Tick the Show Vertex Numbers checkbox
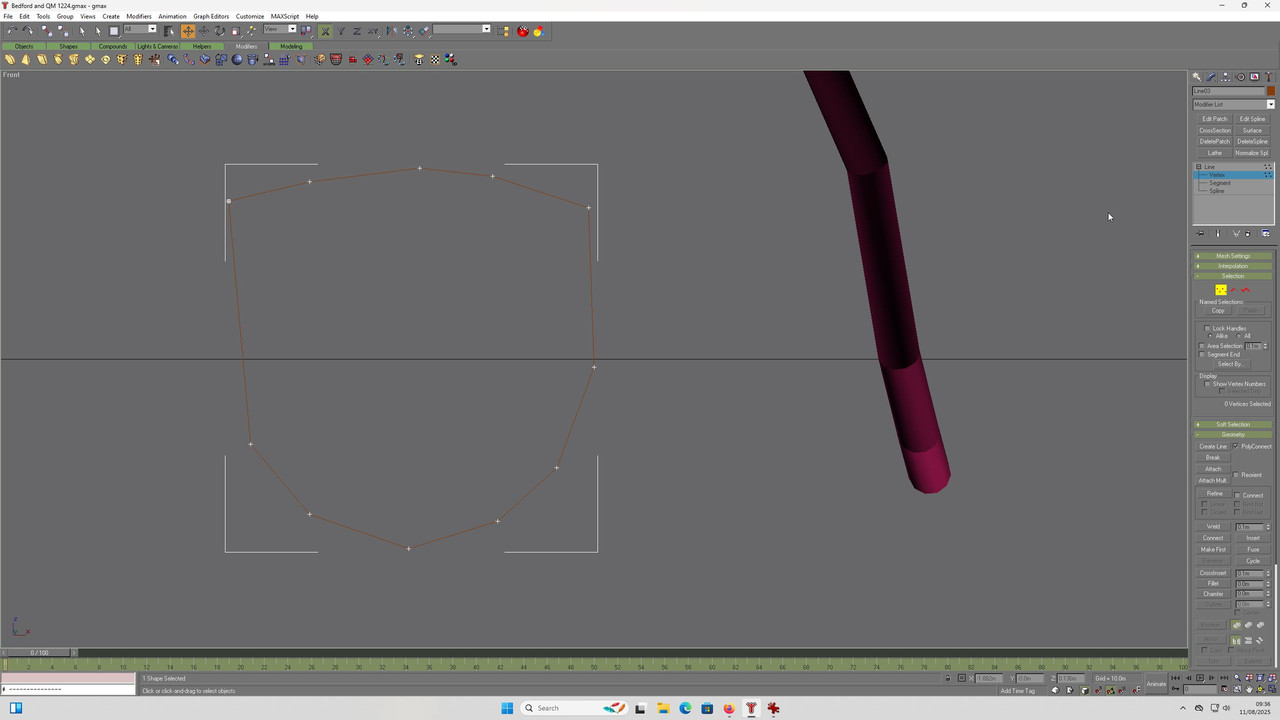 [1208, 384]
